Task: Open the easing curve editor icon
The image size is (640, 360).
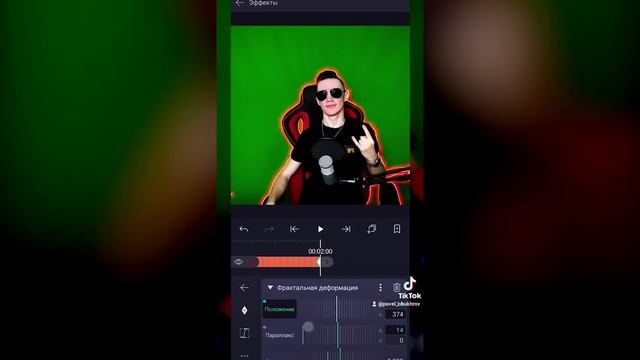Action: [x=244, y=333]
